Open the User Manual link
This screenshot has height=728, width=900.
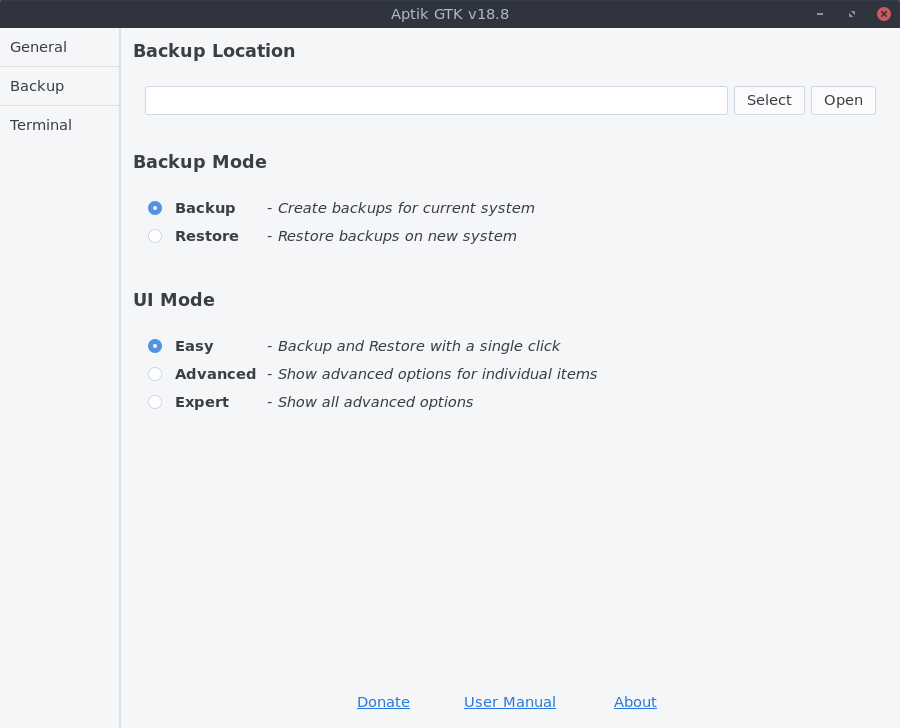pyautogui.click(x=510, y=702)
